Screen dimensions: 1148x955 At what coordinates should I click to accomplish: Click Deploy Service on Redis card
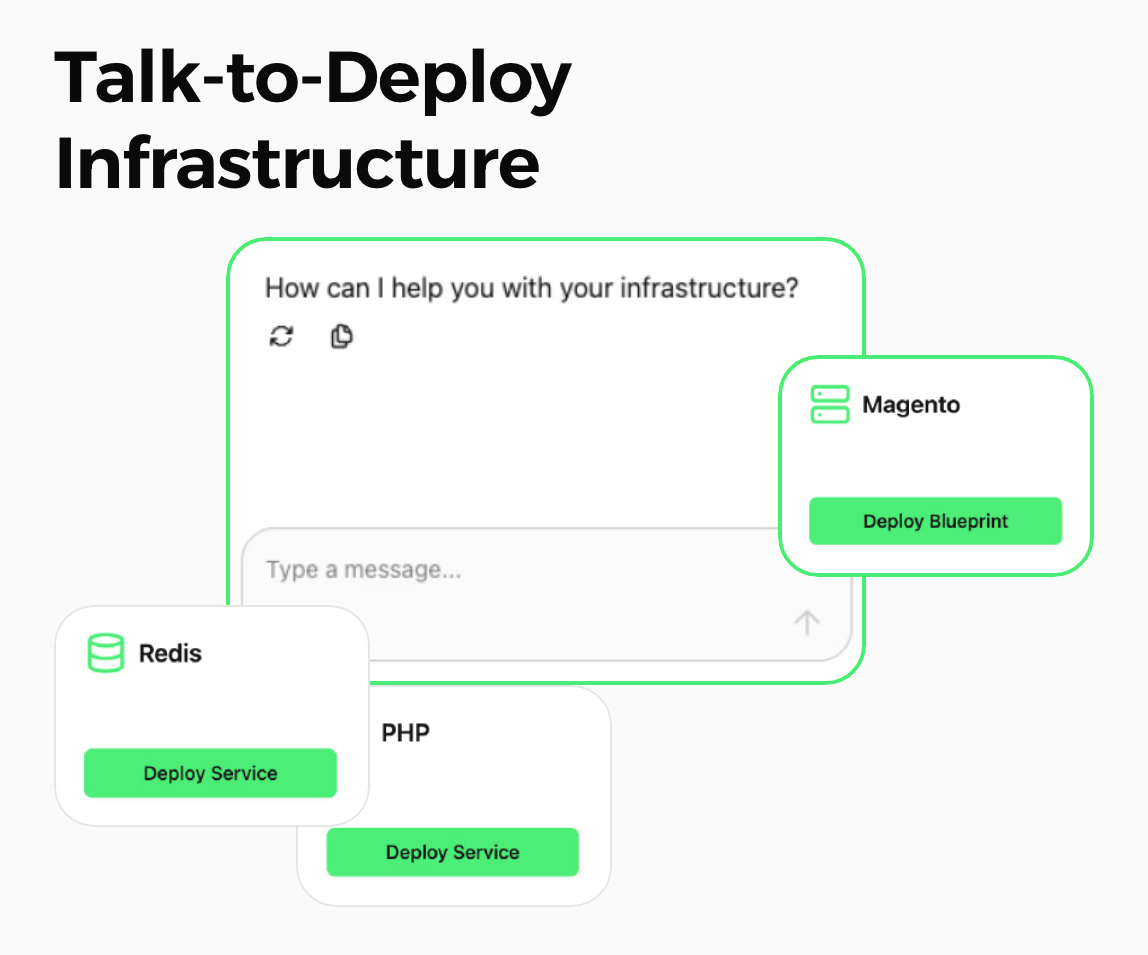tap(210, 773)
